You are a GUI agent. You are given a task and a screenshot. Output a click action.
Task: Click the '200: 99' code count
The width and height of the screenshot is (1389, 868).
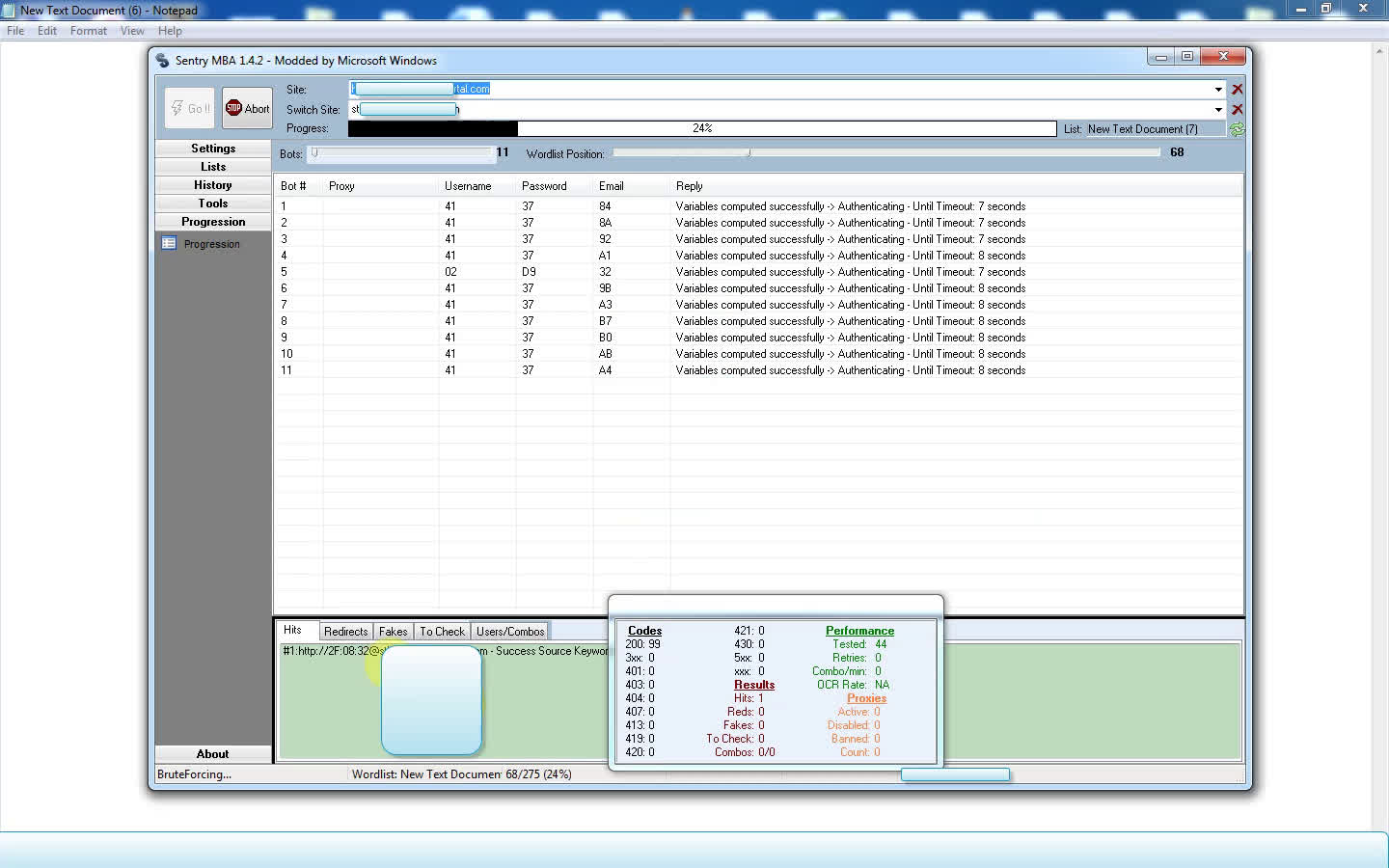[x=642, y=644]
